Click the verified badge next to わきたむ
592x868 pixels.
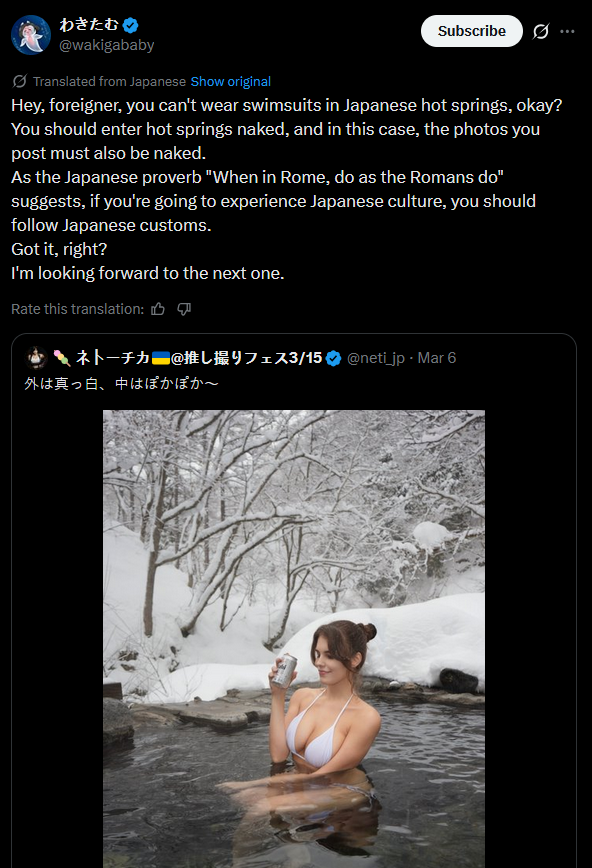pos(131,25)
